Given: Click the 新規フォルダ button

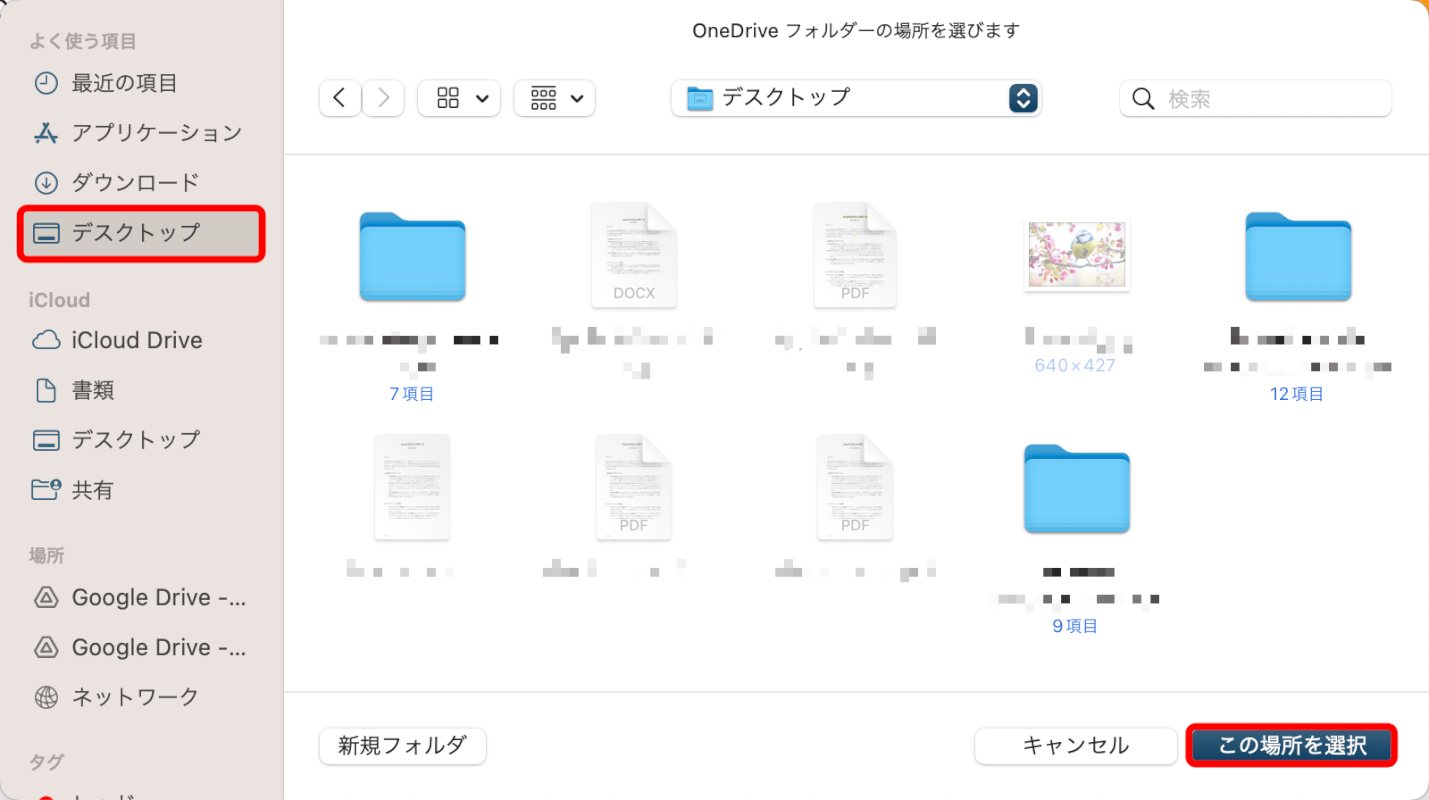Looking at the screenshot, I should [x=402, y=746].
